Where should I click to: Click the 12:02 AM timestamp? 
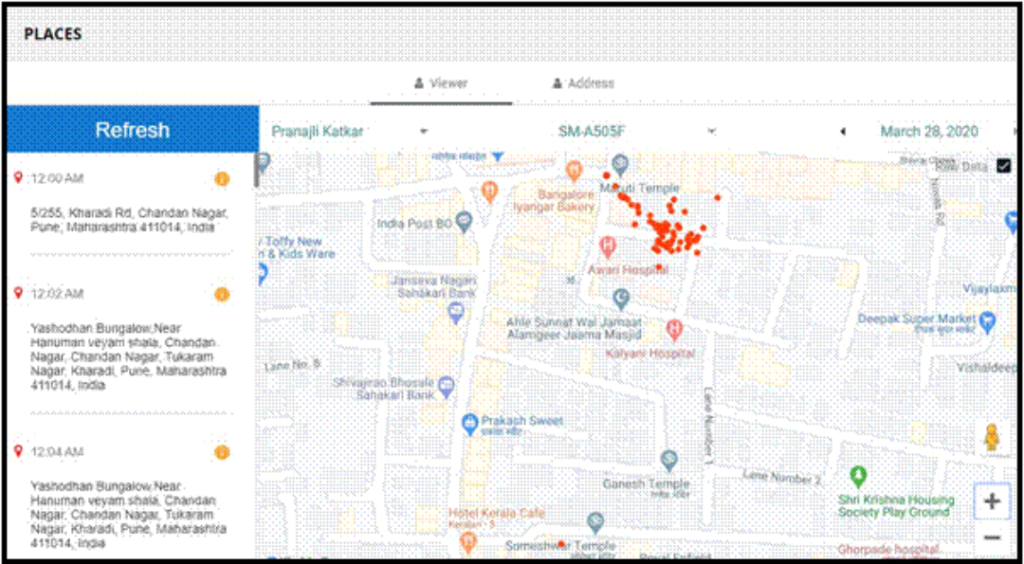tap(57, 294)
